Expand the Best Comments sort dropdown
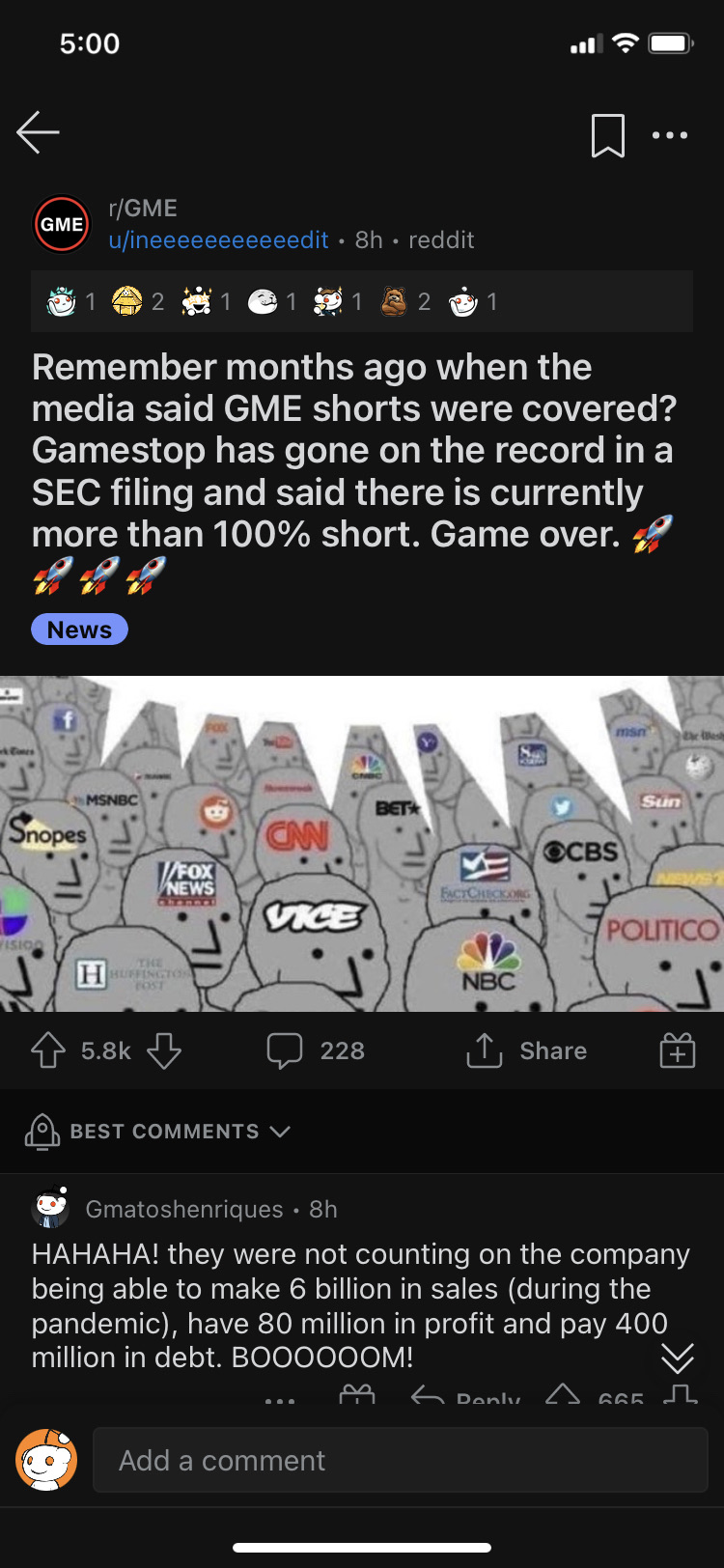This screenshot has width=724, height=1568. [158, 1132]
